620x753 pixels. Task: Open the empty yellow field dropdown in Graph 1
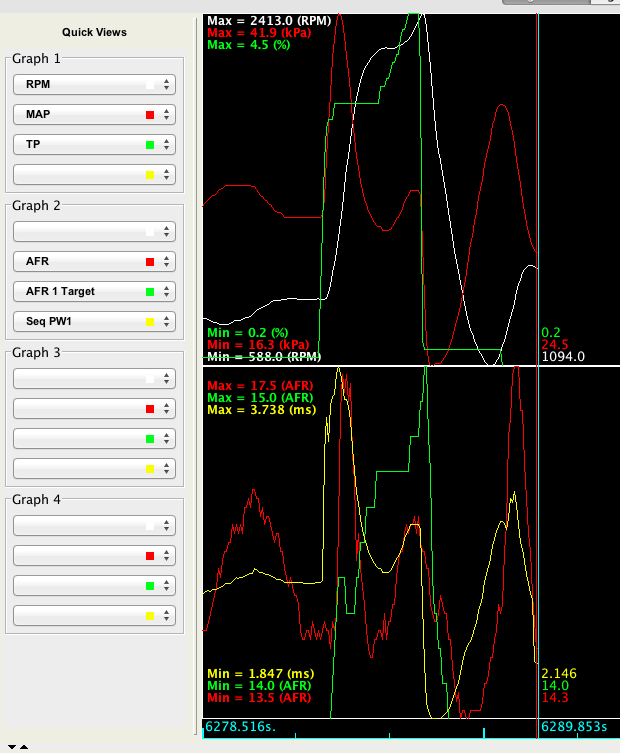coord(94,175)
